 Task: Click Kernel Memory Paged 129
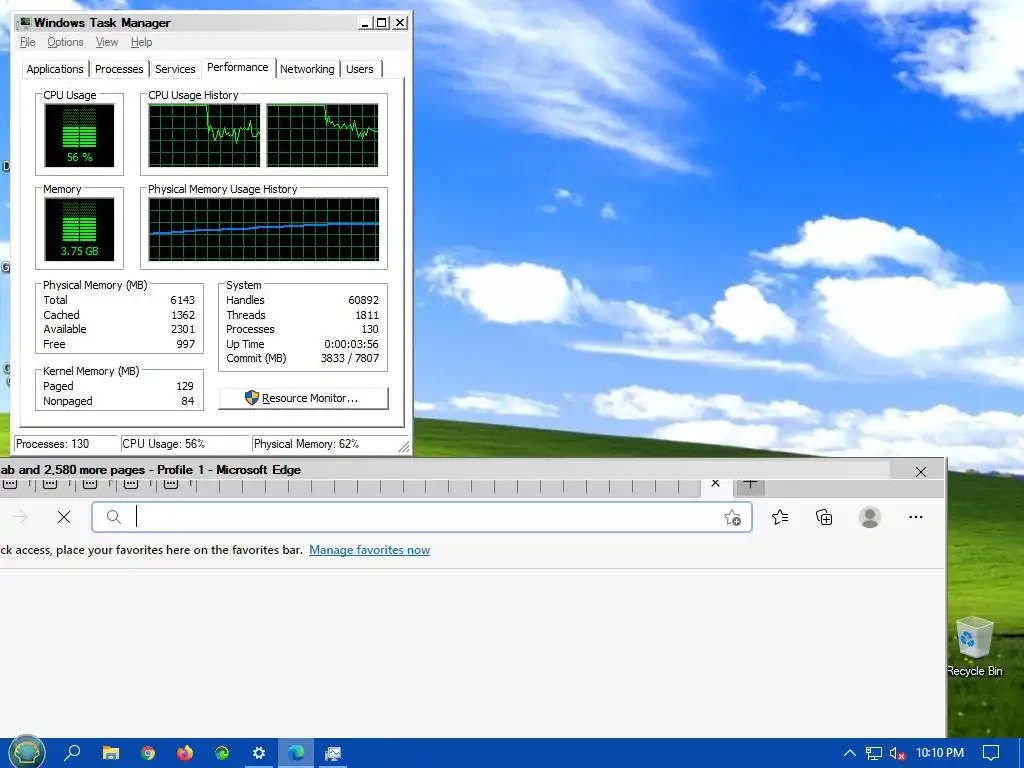[x=185, y=387]
